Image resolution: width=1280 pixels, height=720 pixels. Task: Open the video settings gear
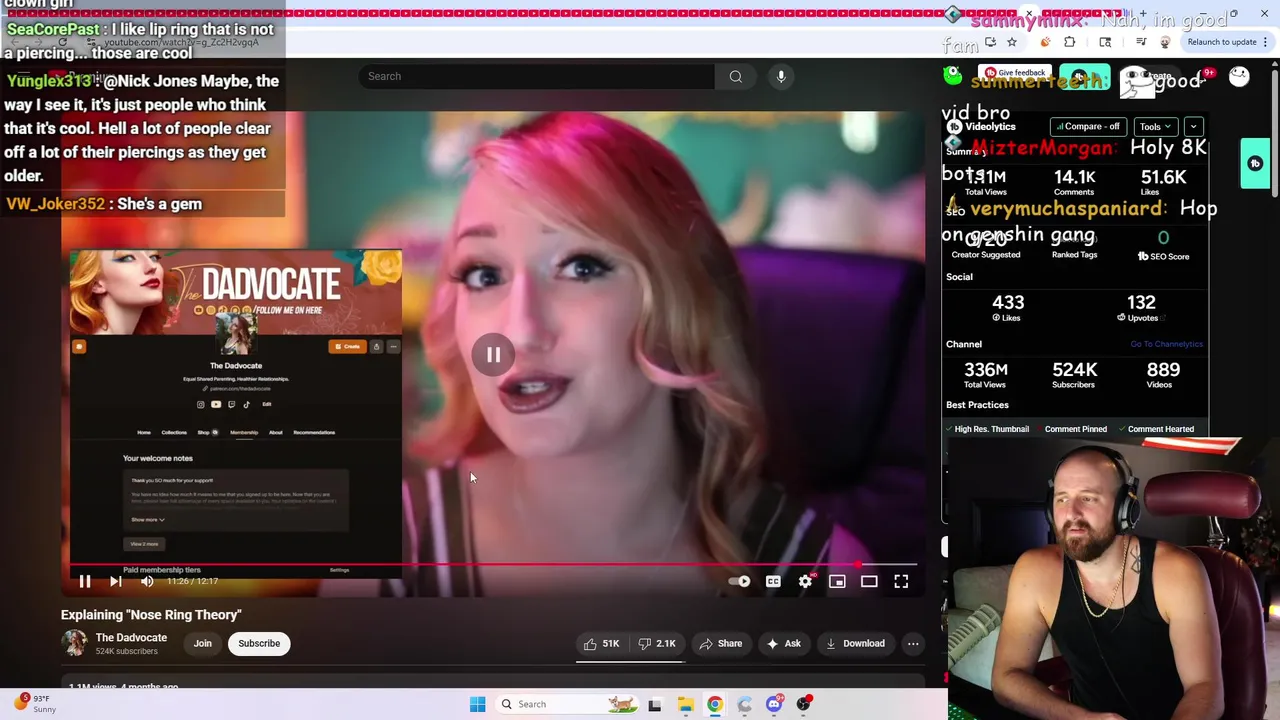[x=805, y=581]
